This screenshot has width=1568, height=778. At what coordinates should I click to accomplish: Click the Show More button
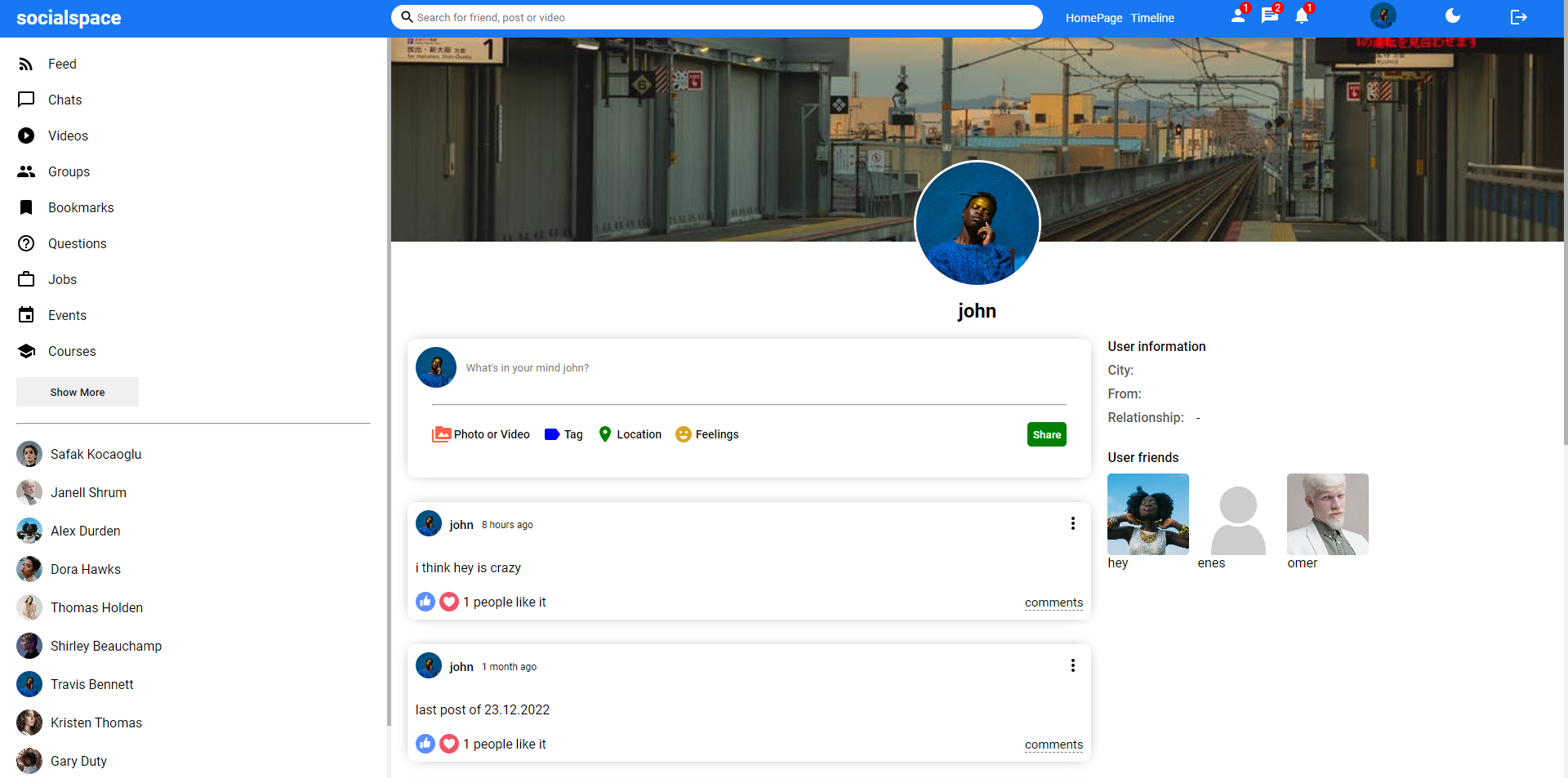78,392
